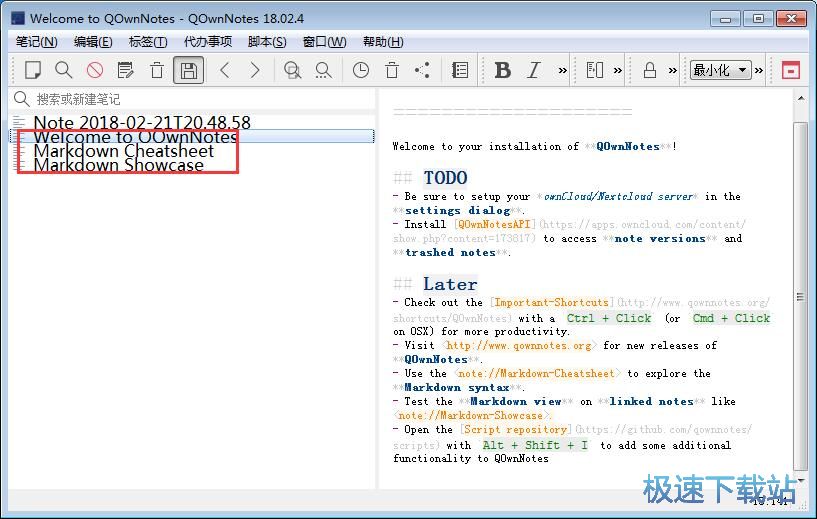Open note version history clock icon

[360, 70]
